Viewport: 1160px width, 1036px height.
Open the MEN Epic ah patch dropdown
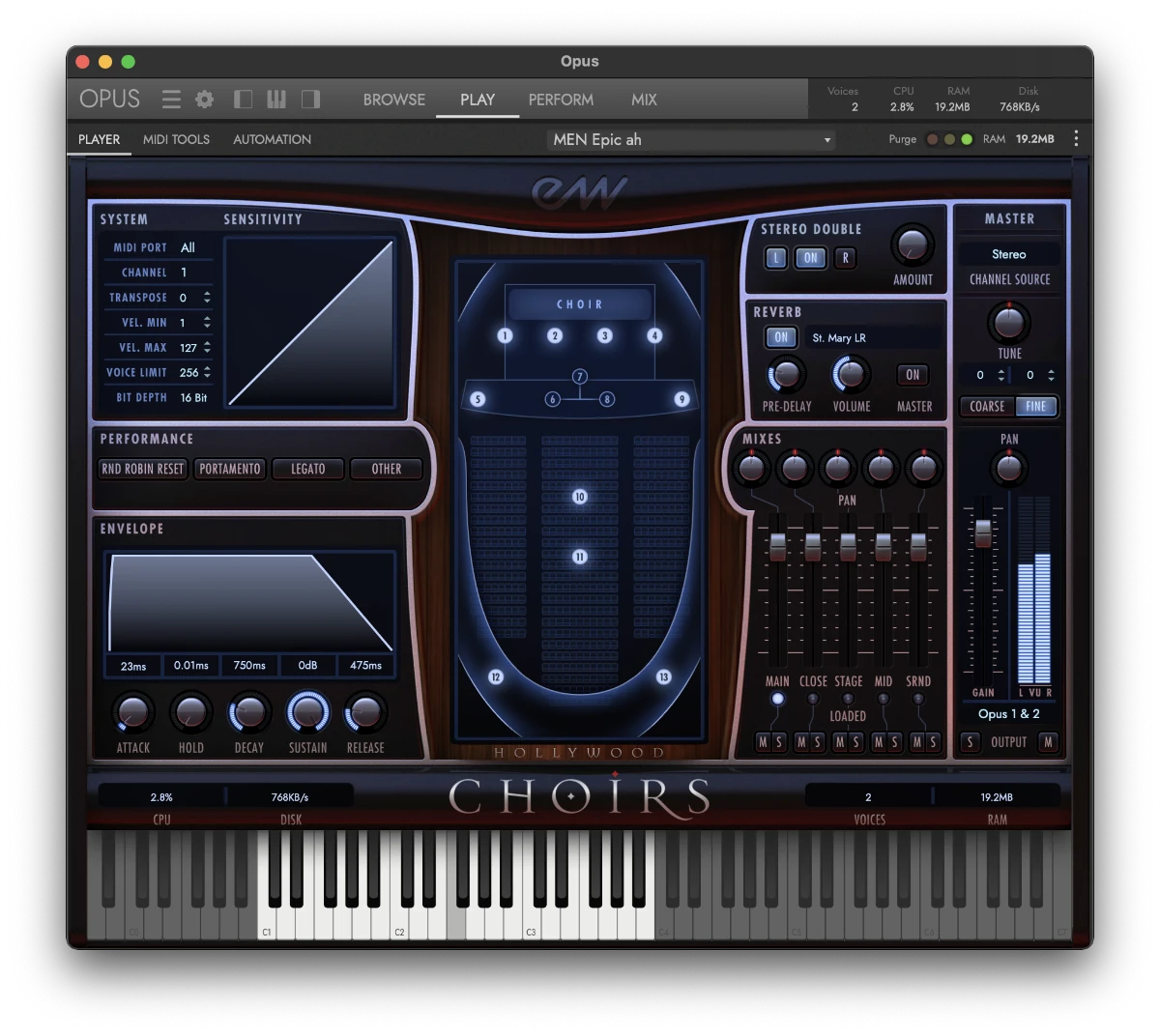pyautogui.click(x=690, y=139)
